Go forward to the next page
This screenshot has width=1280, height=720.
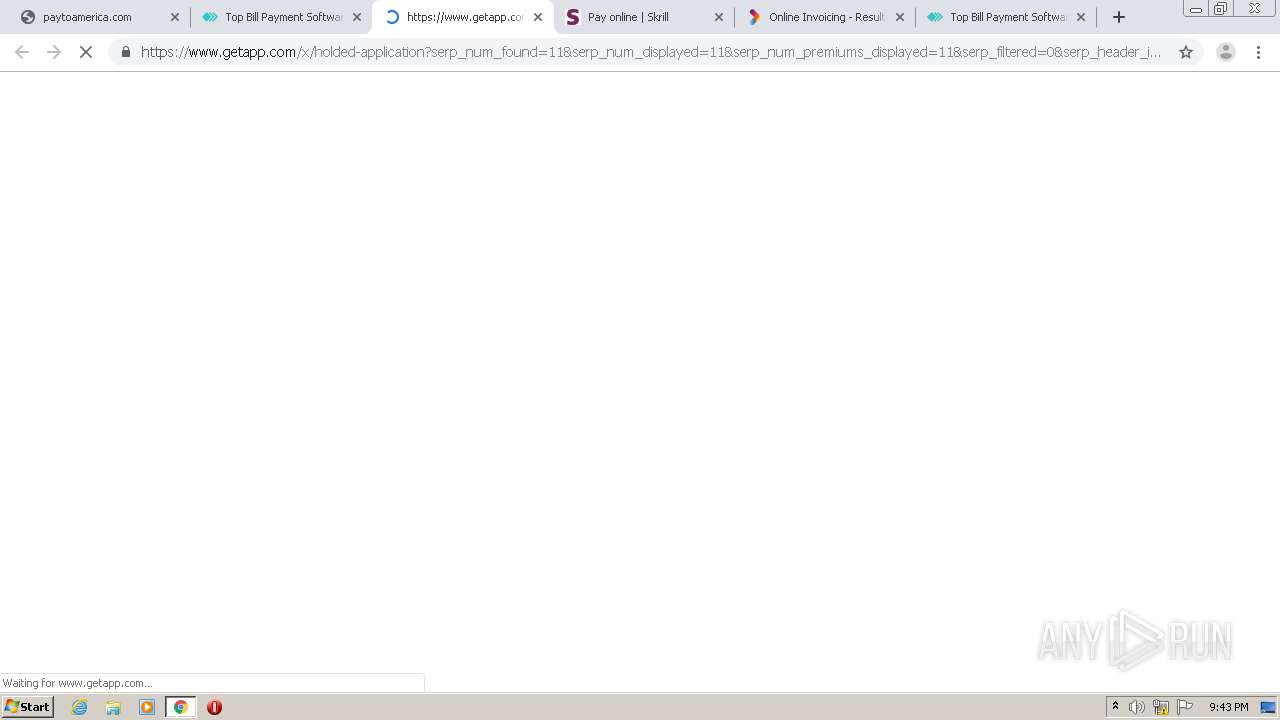(54, 52)
